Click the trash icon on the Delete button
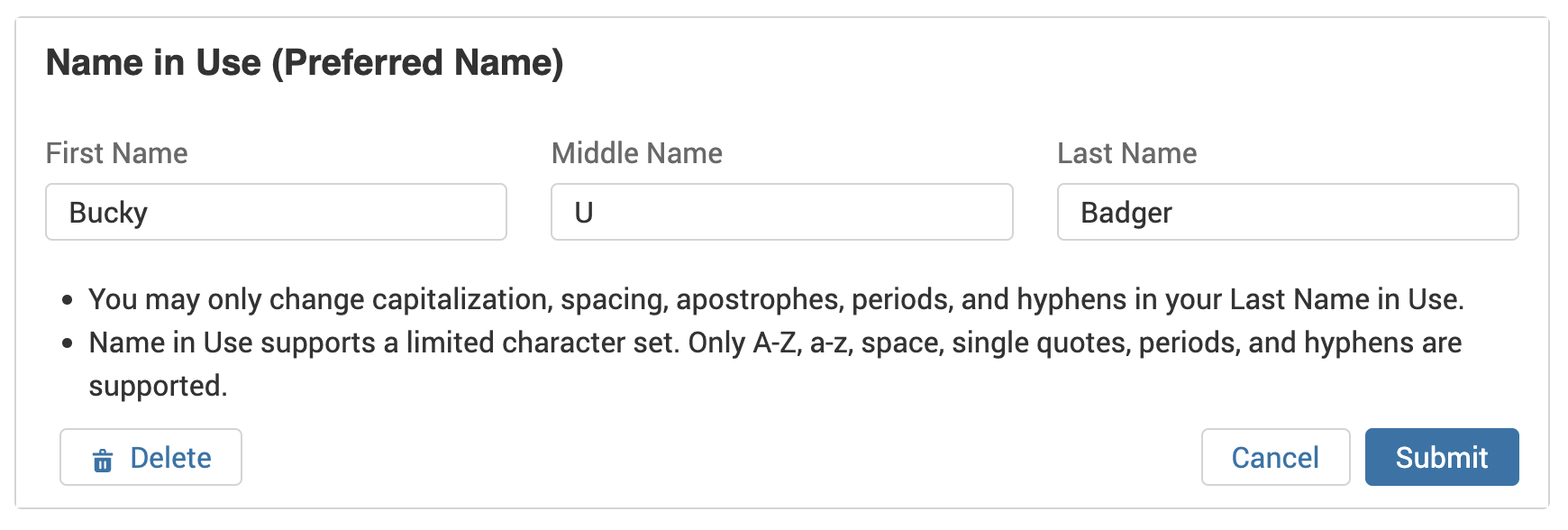Viewport: 1568px width, 530px height. pos(105,458)
